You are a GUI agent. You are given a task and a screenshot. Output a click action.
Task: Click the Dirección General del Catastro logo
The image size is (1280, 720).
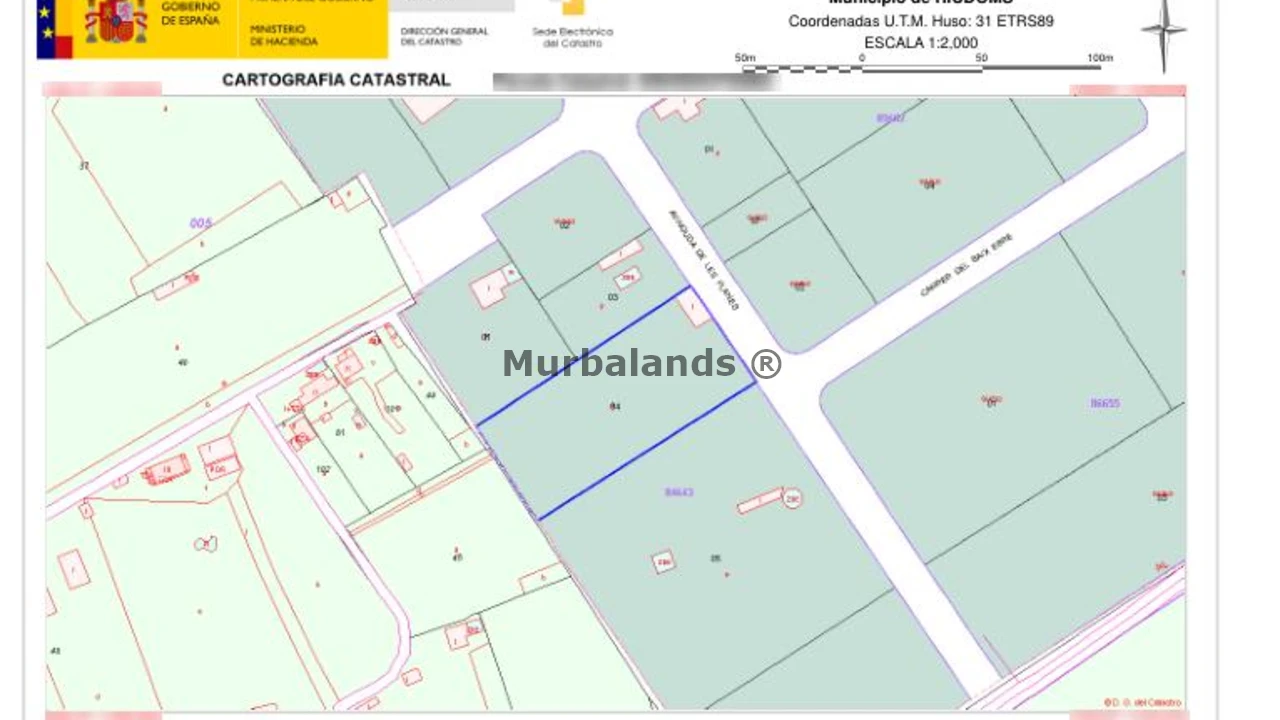[444, 36]
